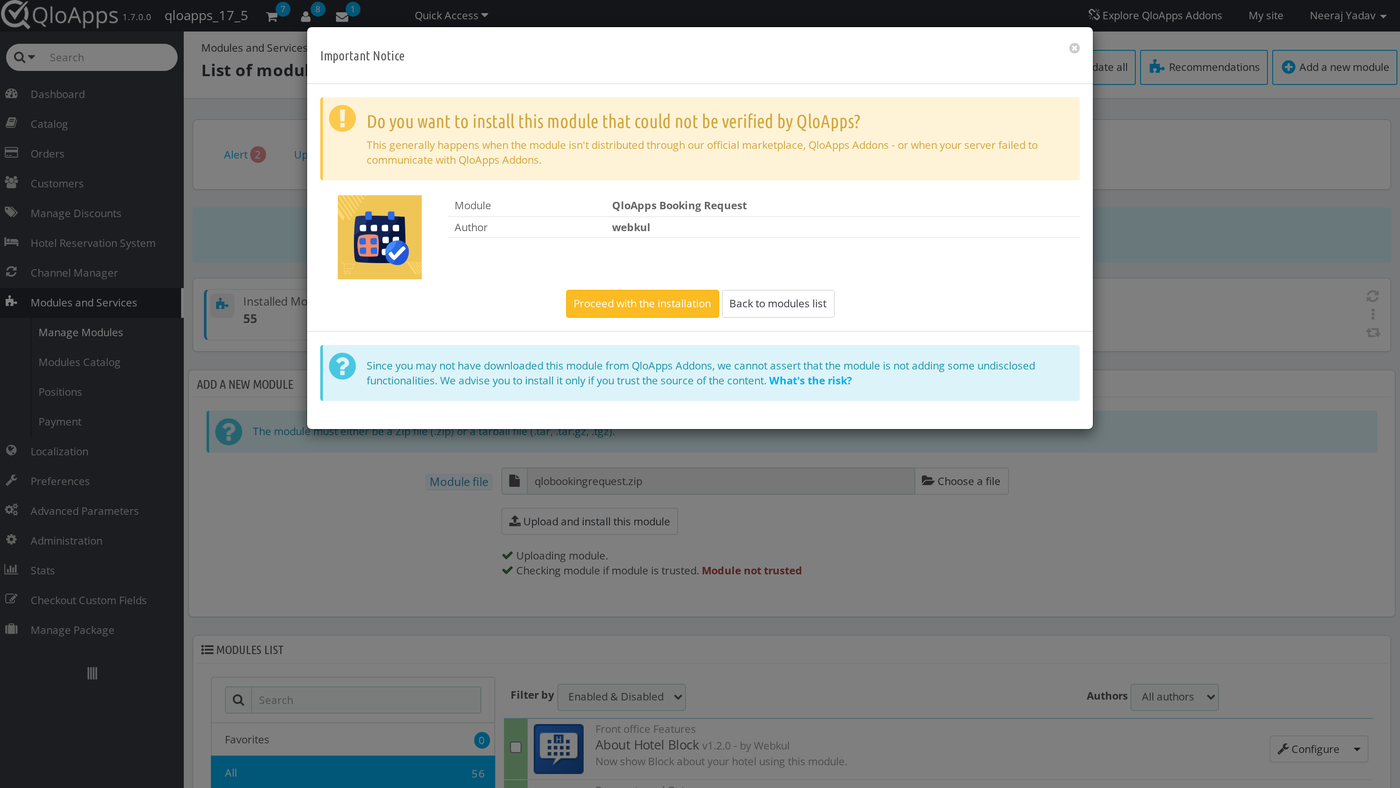Click the Dashboard sidebar icon
This screenshot has width=1400, height=788.
(x=12, y=94)
